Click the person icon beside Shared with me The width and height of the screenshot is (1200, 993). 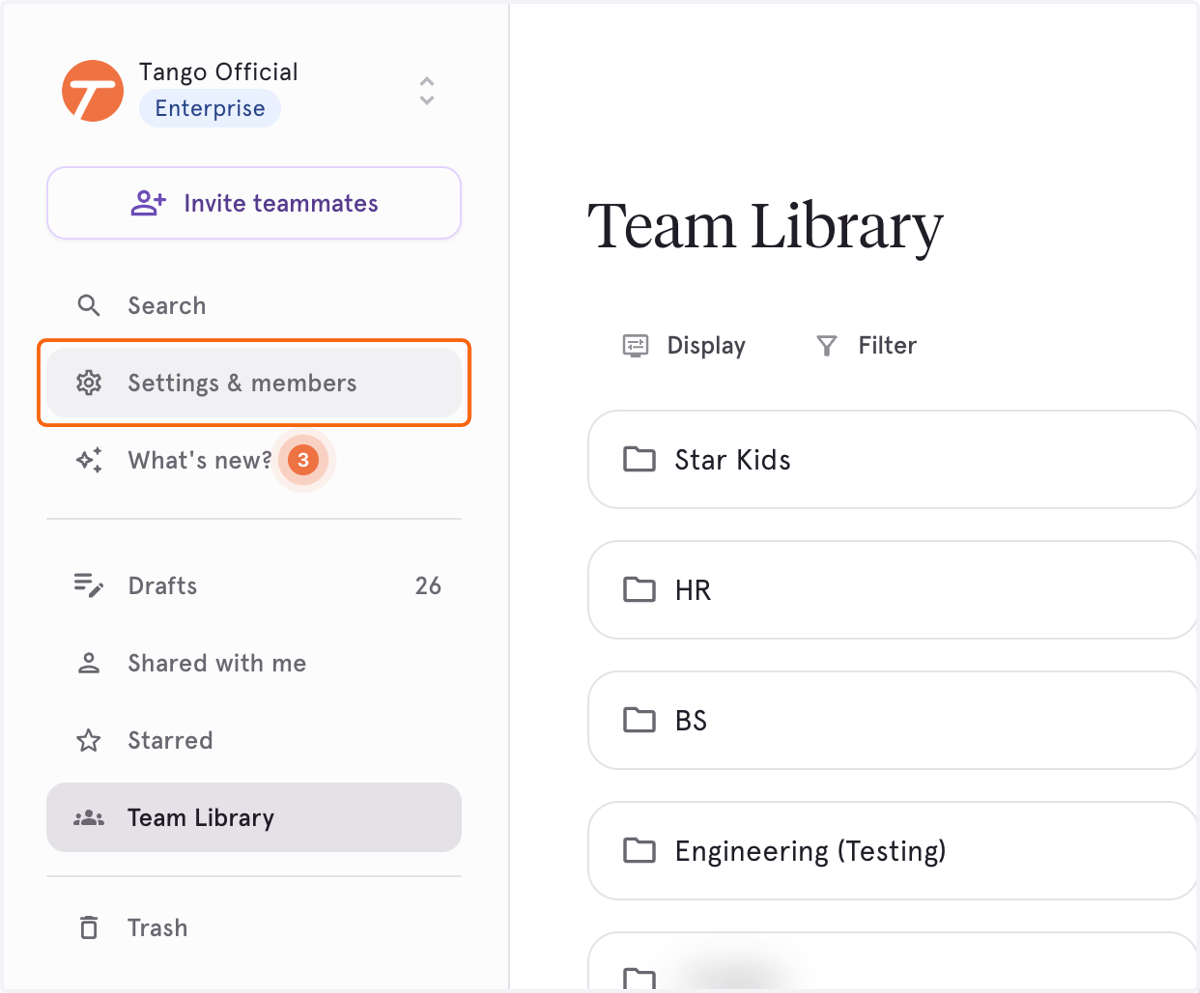coord(89,663)
